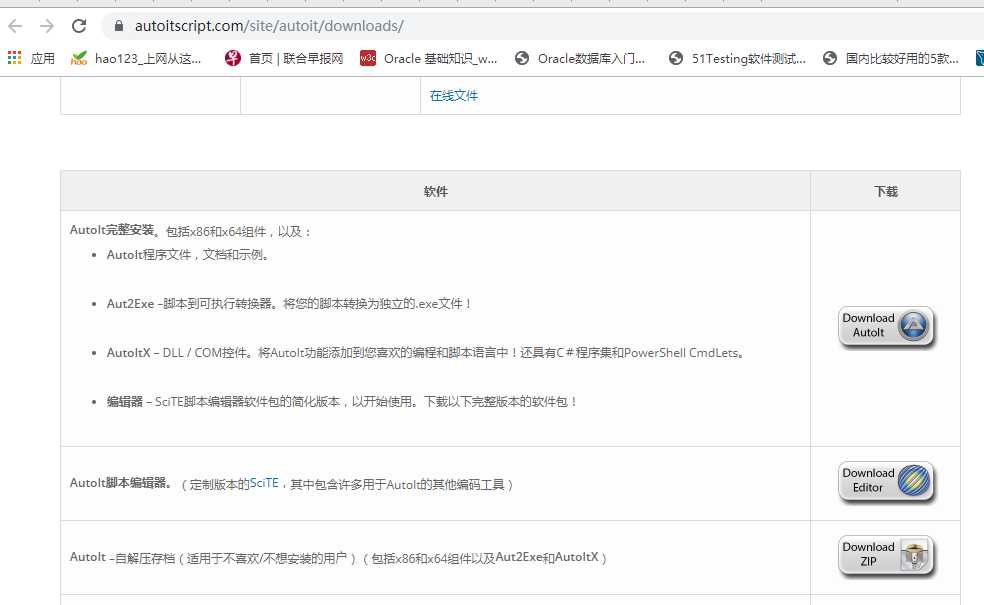The image size is (984, 605).
Task: Click the 软件 table column header
Action: (436, 191)
